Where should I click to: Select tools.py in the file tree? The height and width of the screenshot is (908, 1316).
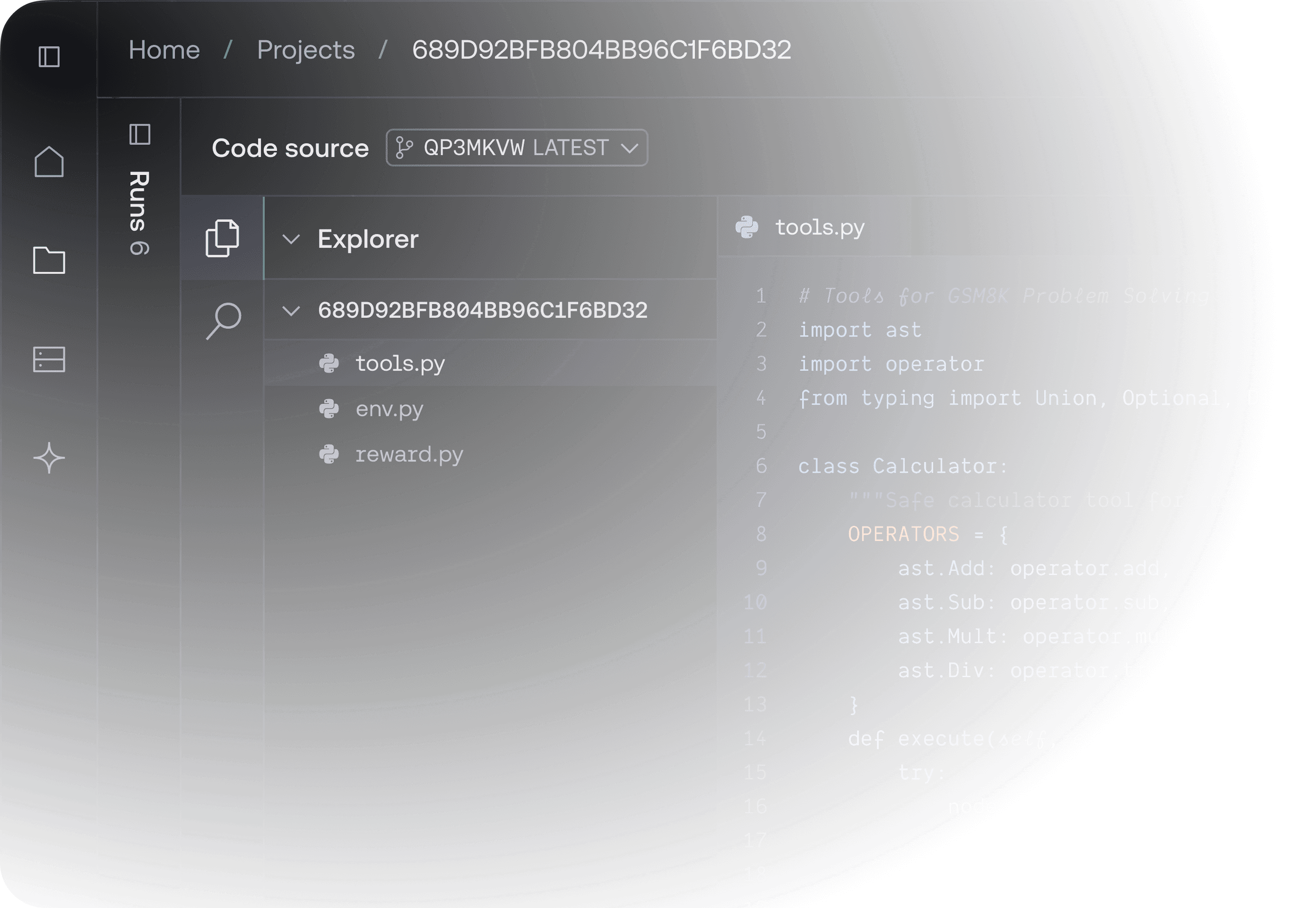point(400,363)
